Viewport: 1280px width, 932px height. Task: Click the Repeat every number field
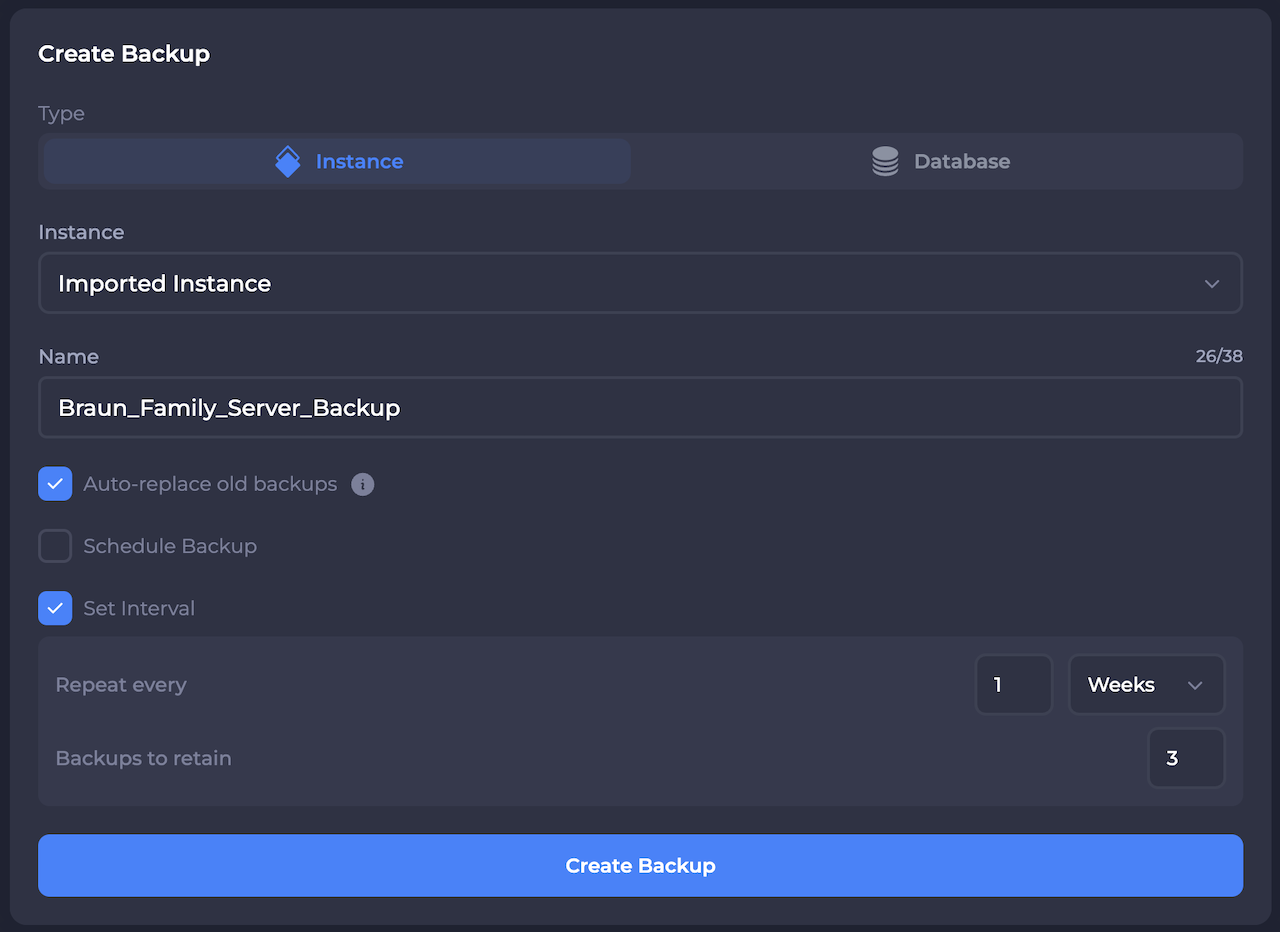(1014, 685)
